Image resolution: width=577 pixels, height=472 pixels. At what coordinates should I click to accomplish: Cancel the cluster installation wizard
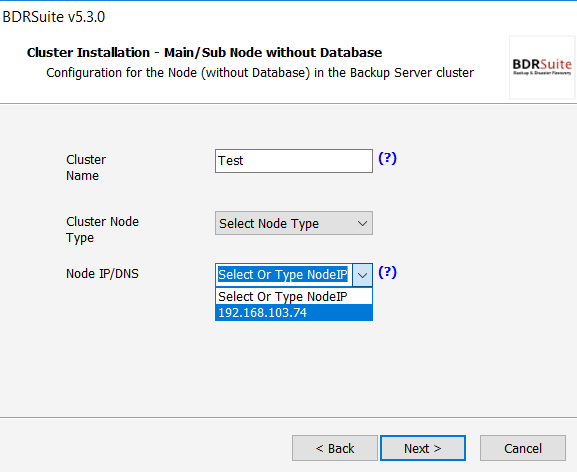[x=523, y=448]
